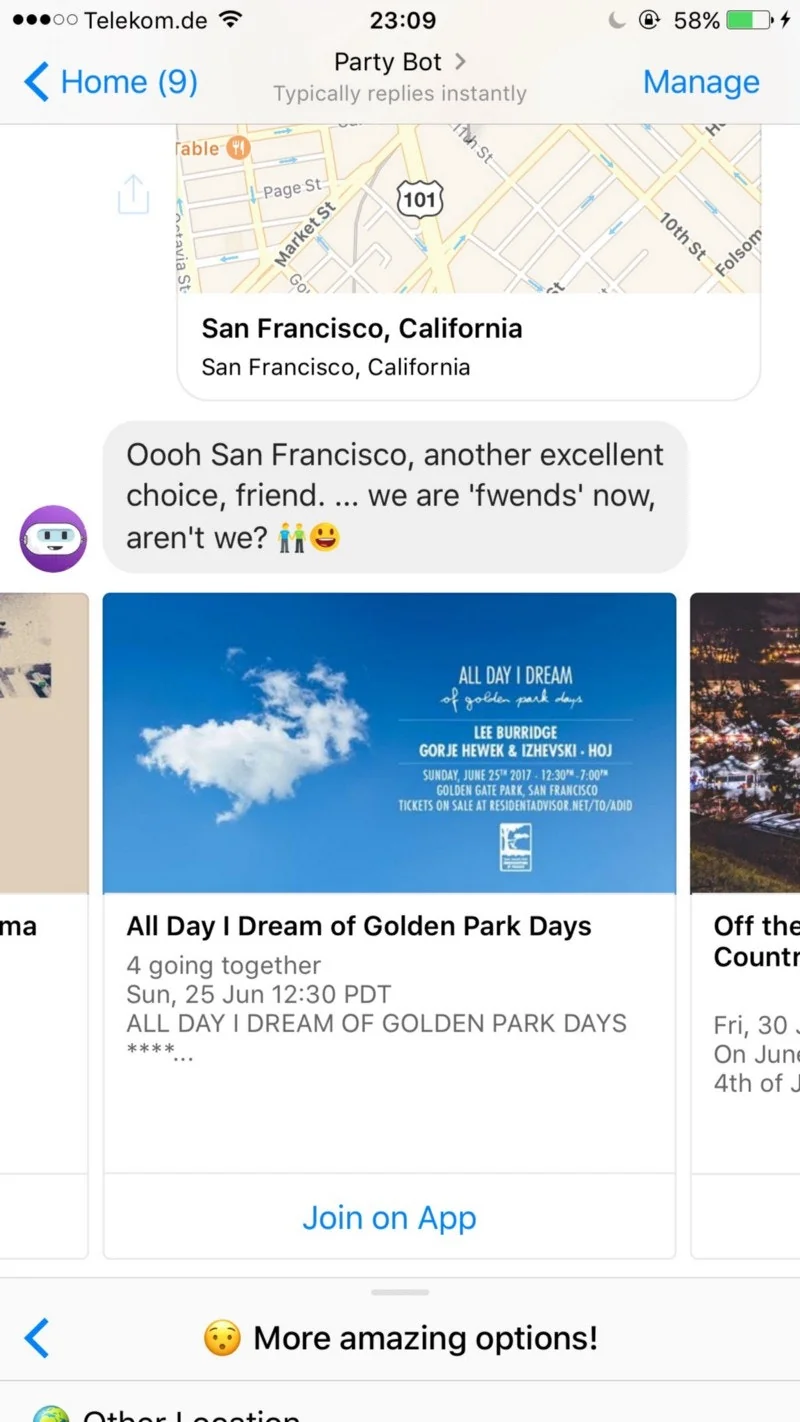Tap the Highway 101 shield on map

[x=420, y=199]
